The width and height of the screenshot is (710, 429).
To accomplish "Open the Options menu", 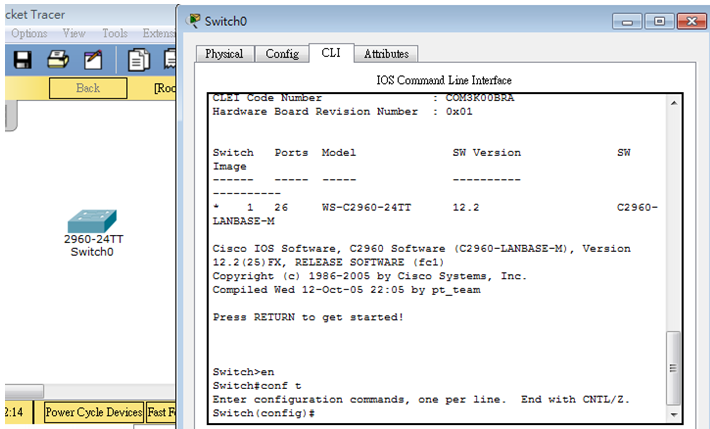I will [29, 33].
